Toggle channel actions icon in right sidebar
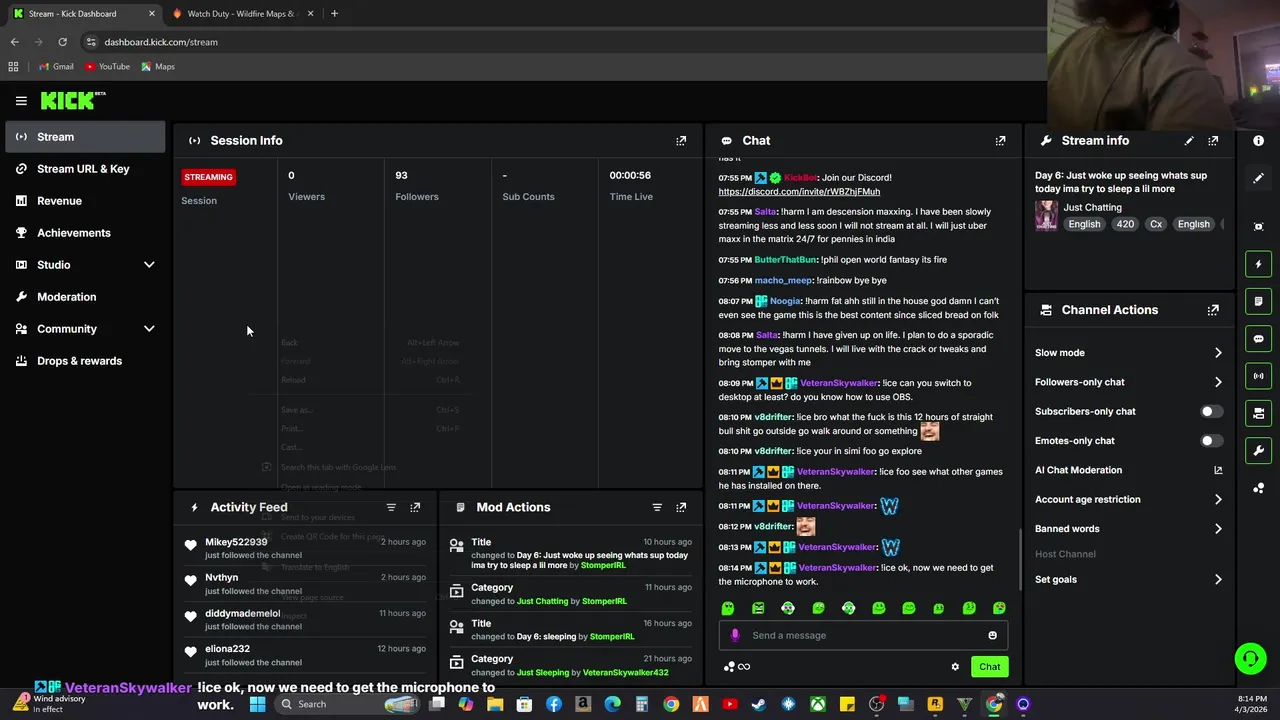Image resolution: width=1280 pixels, height=720 pixels. tap(1259, 413)
